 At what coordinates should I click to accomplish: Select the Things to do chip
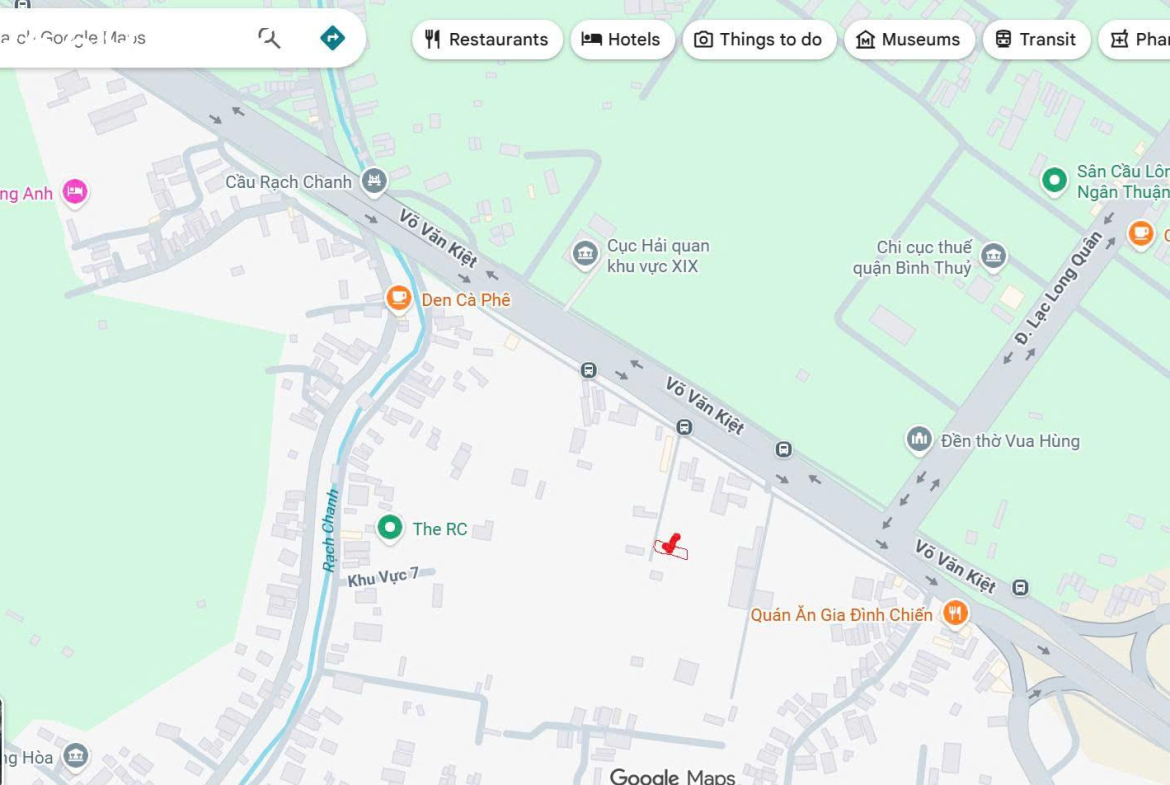759,40
